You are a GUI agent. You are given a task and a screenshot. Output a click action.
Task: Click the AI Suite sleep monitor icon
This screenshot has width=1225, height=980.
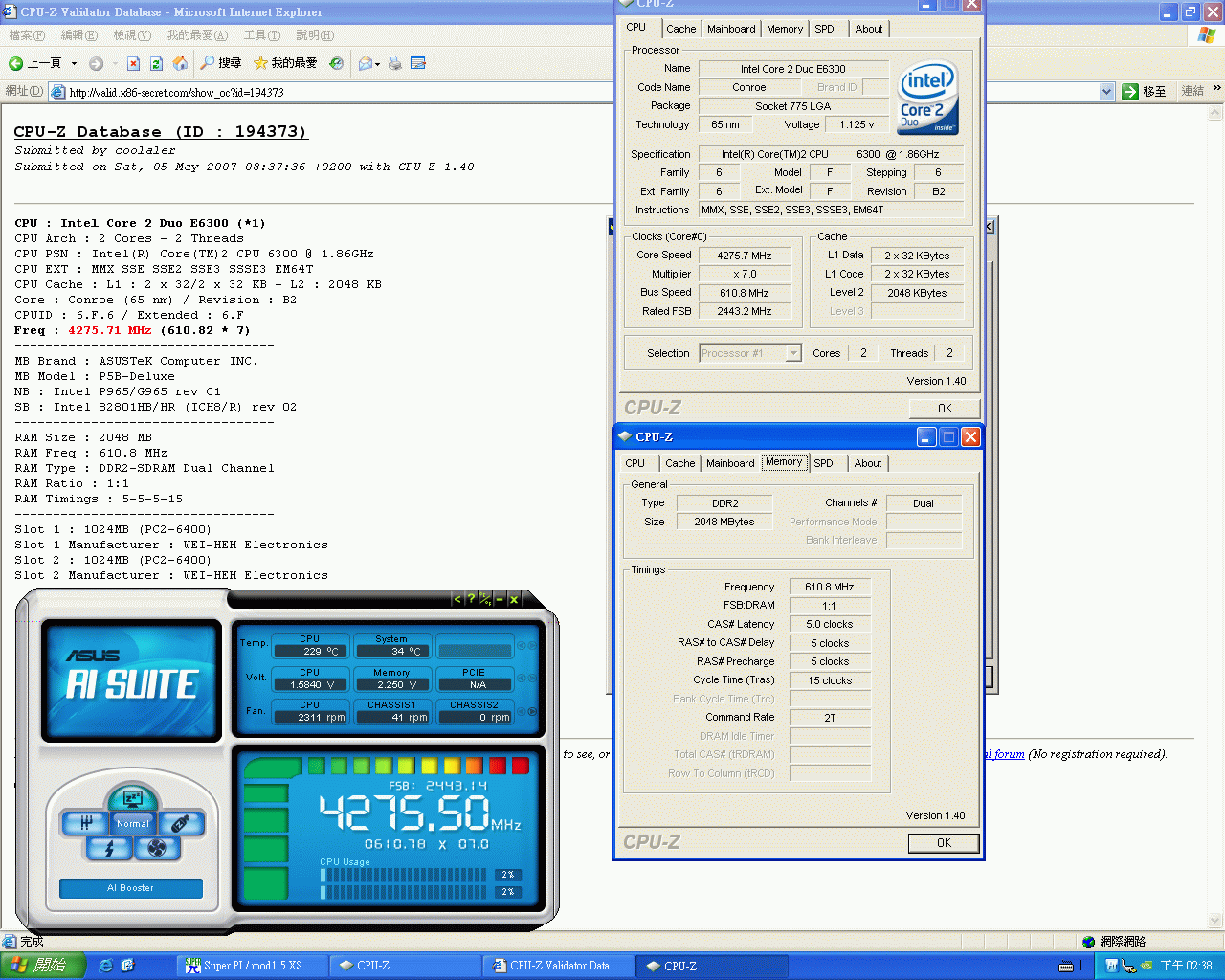[x=132, y=797]
